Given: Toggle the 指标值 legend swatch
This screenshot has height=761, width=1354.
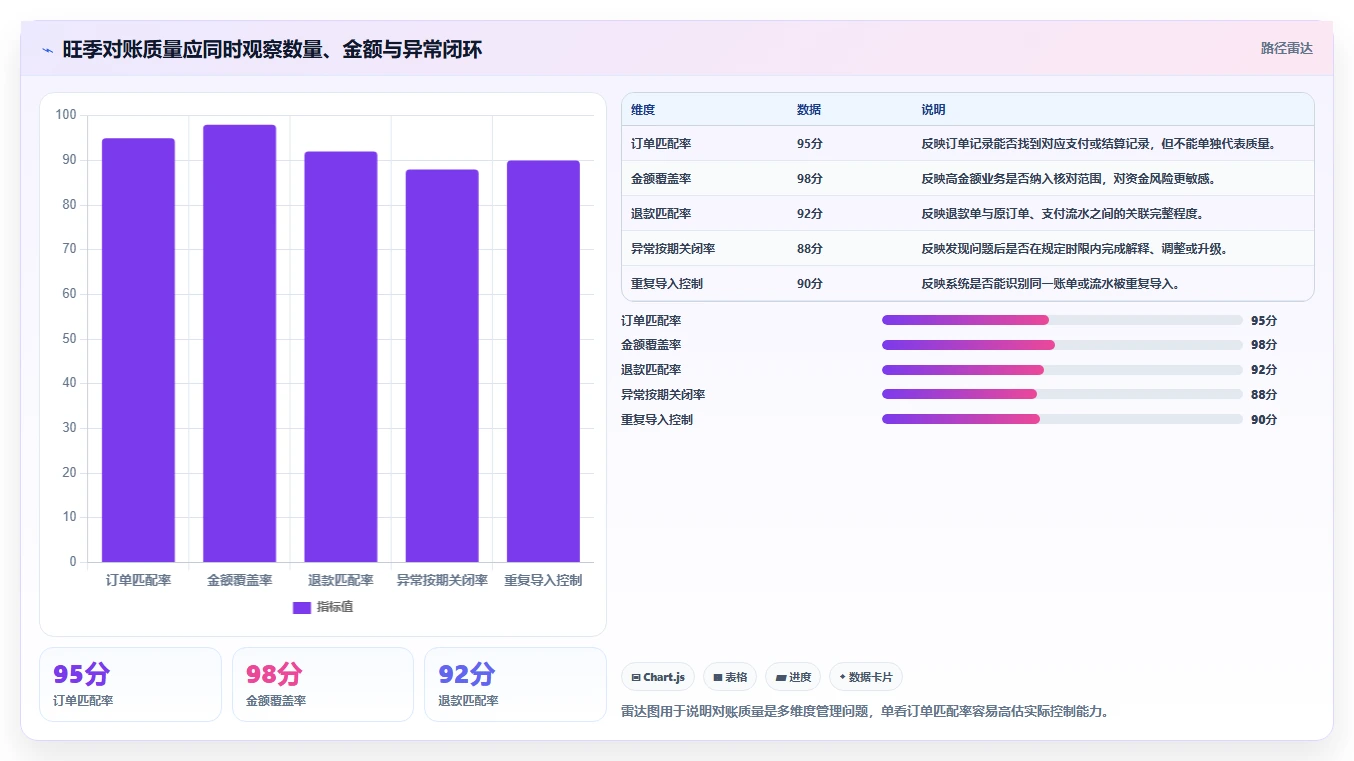Looking at the screenshot, I should pyautogui.click(x=302, y=608).
